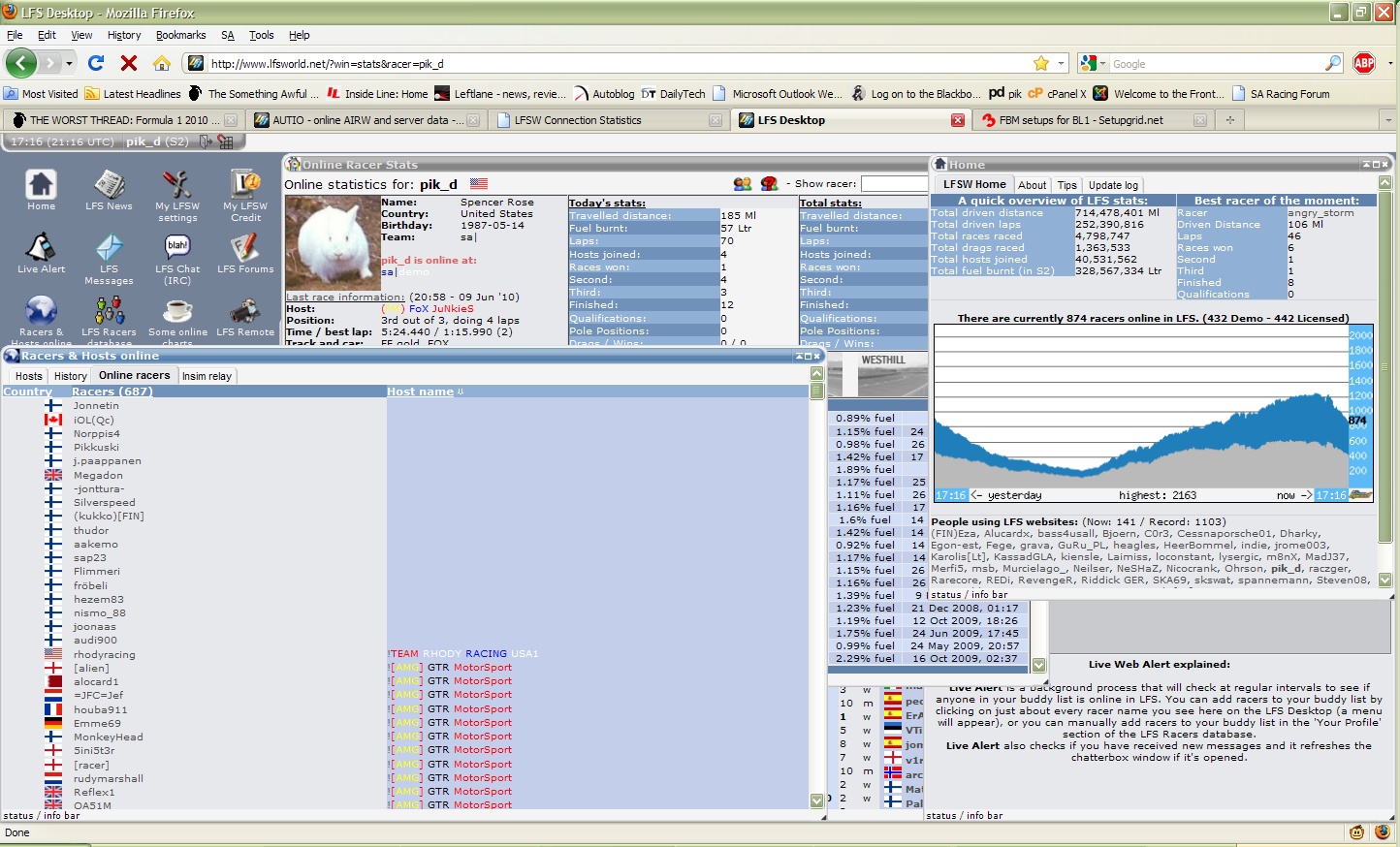The width and height of the screenshot is (1400, 847).
Task: Bookmark this page with the star
Action: [1041, 63]
